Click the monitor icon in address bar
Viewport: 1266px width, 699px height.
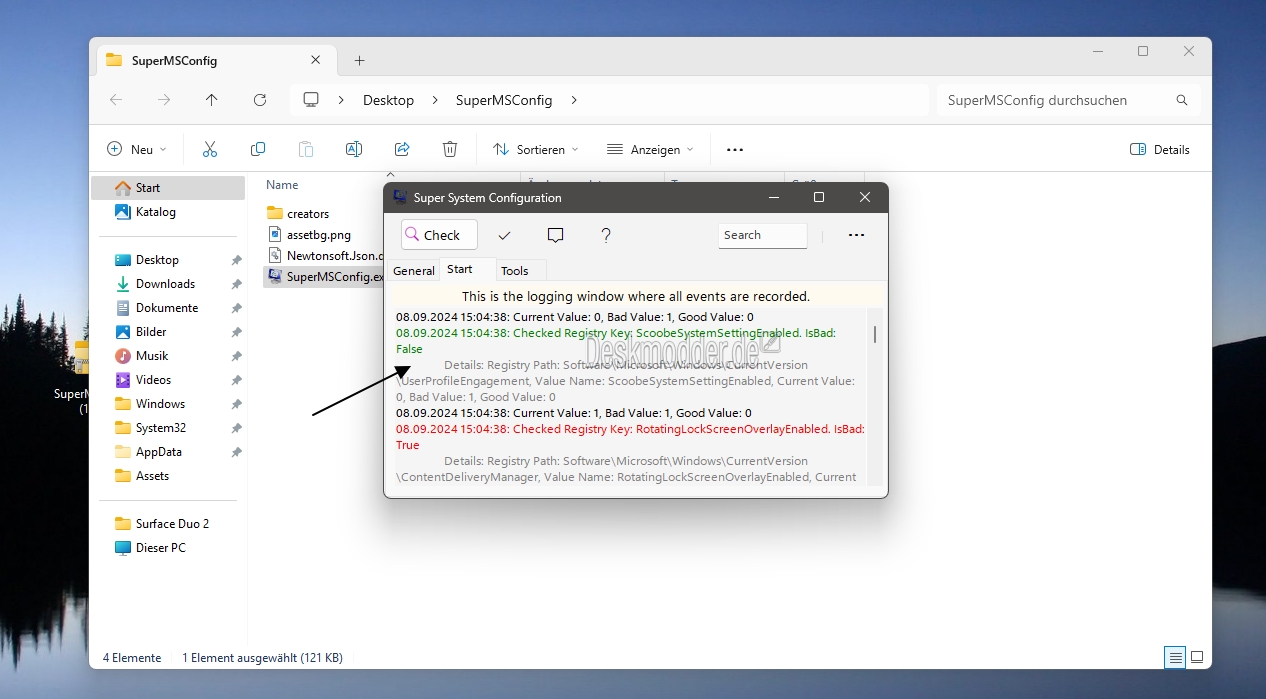[311, 100]
